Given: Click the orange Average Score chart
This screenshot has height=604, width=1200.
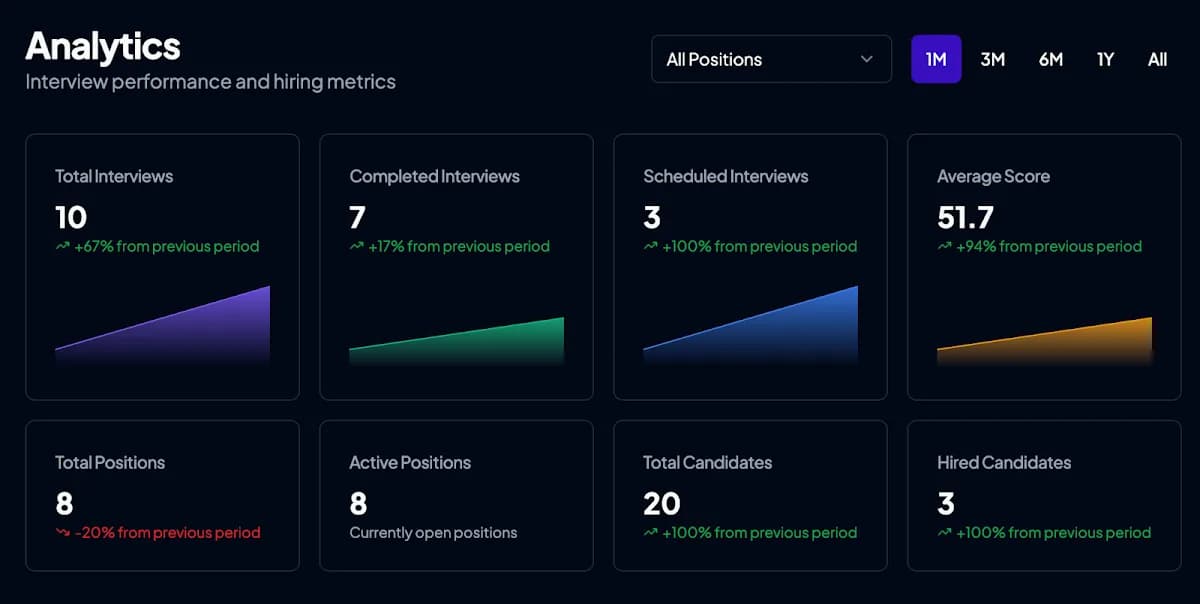Looking at the screenshot, I should 1044,342.
